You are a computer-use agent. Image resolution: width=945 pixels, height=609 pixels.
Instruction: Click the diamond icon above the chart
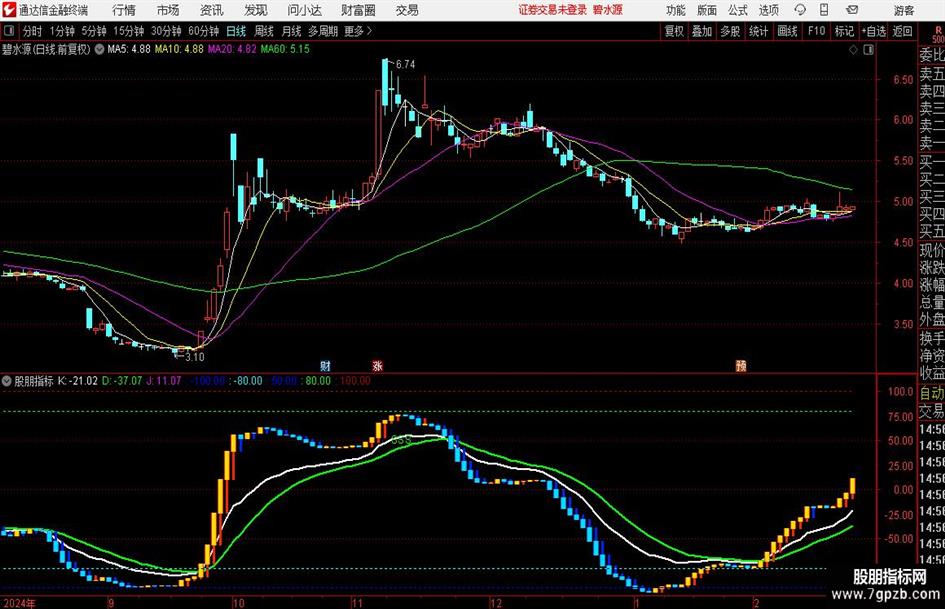point(853,50)
